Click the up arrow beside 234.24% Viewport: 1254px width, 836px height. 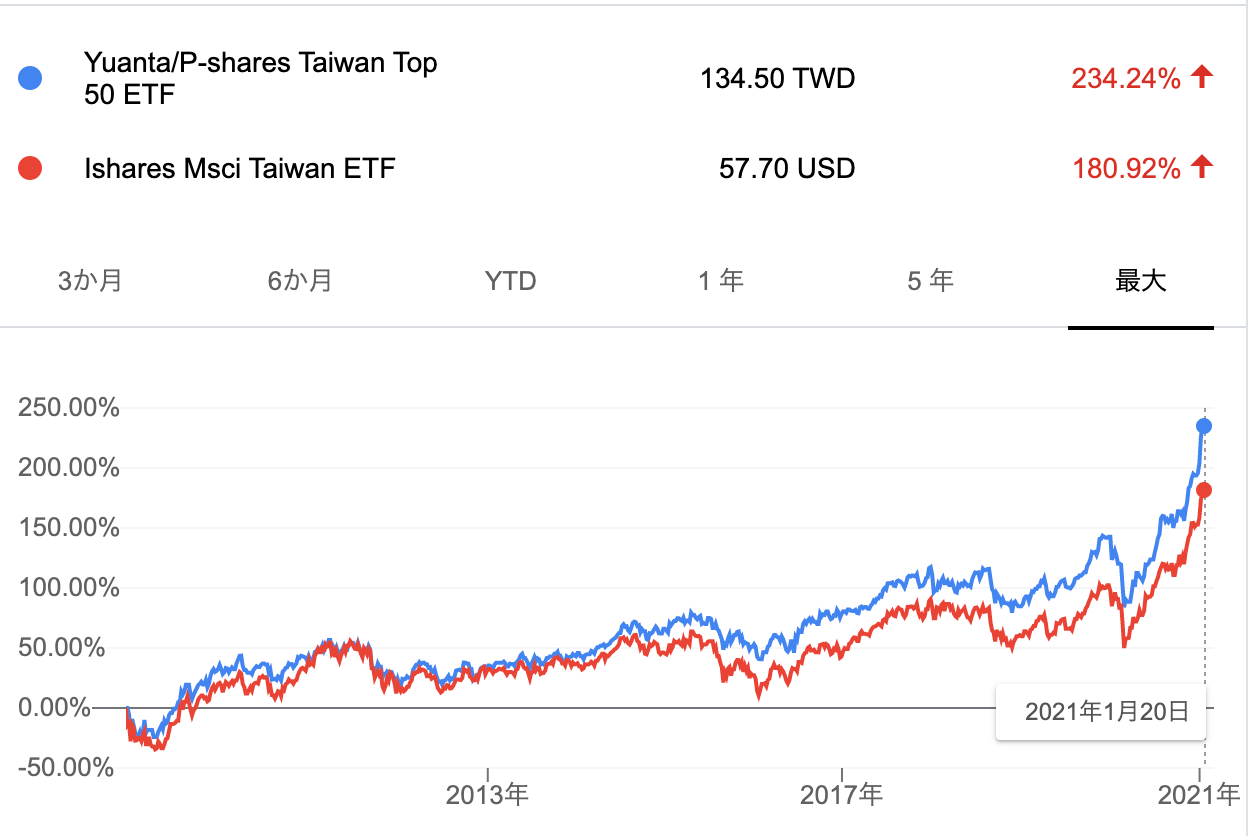click(x=1203, y=77)
